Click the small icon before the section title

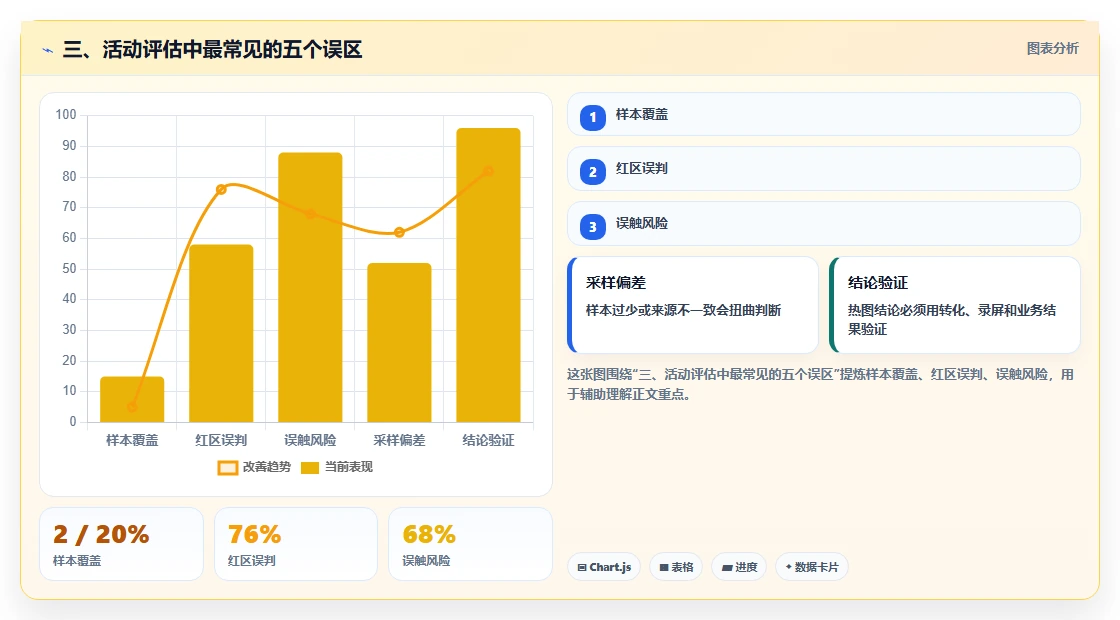[48, 50]
